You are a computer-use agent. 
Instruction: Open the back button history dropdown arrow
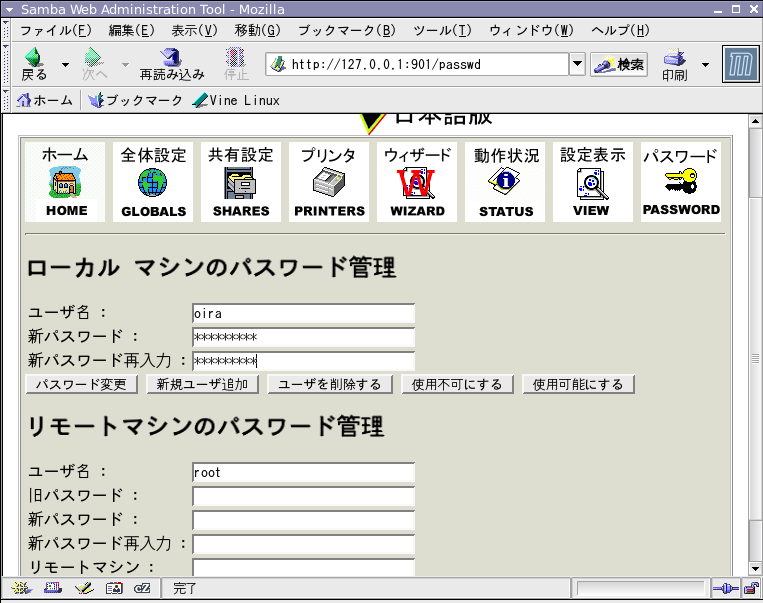click(65, 64)
